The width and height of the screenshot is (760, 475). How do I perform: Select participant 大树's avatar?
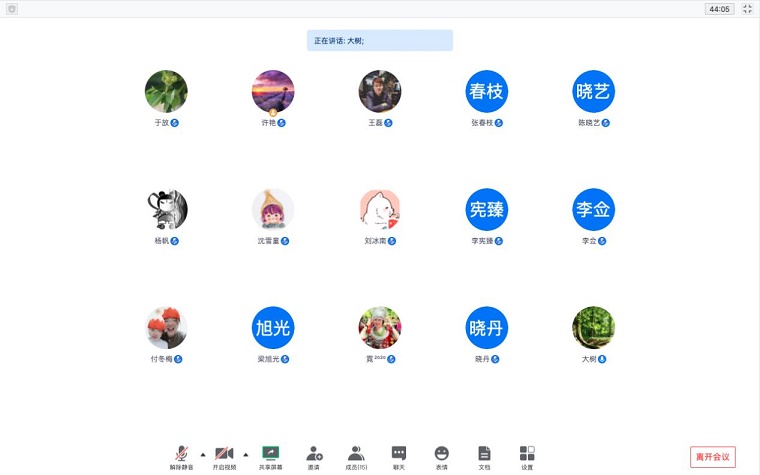click(594, 328)
